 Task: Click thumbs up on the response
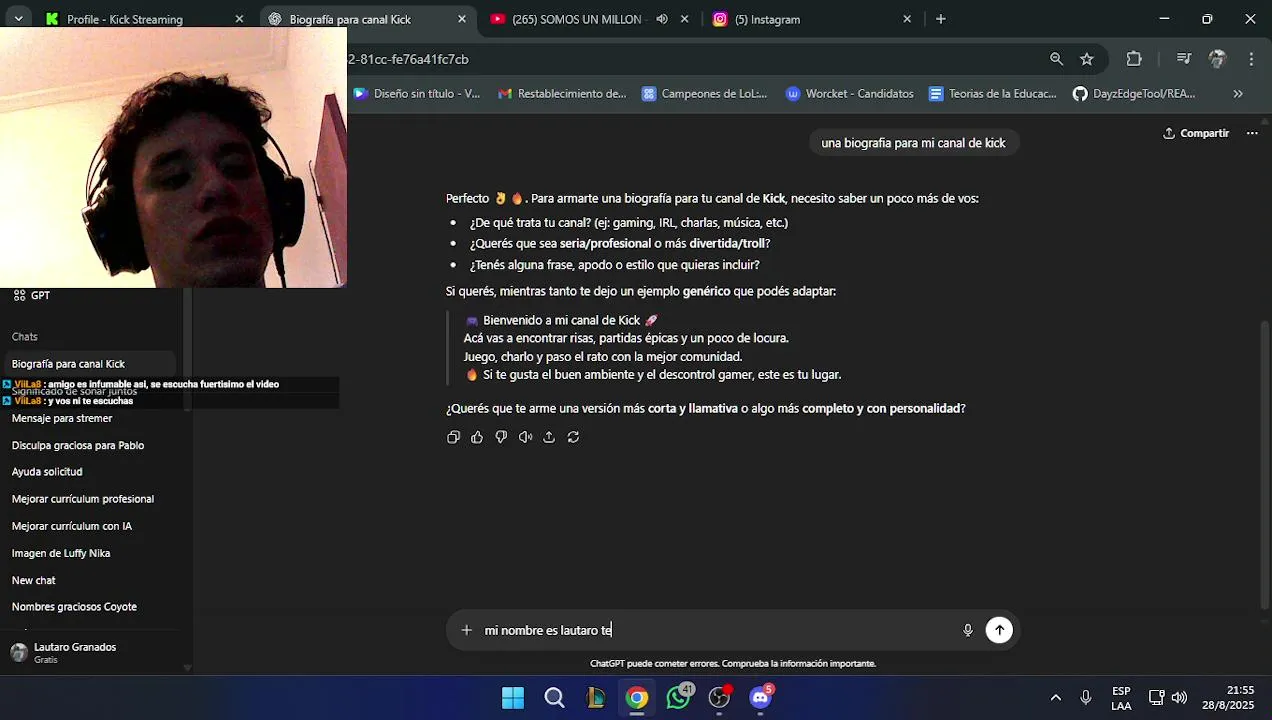coord(477,437)
